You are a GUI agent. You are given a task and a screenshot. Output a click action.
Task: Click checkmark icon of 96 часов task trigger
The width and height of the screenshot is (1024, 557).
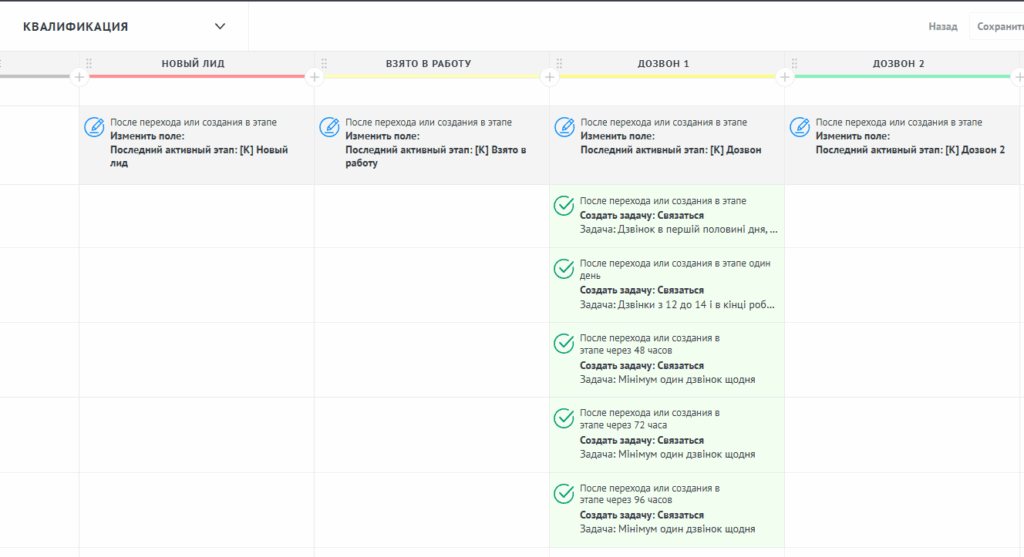(564, 494)
